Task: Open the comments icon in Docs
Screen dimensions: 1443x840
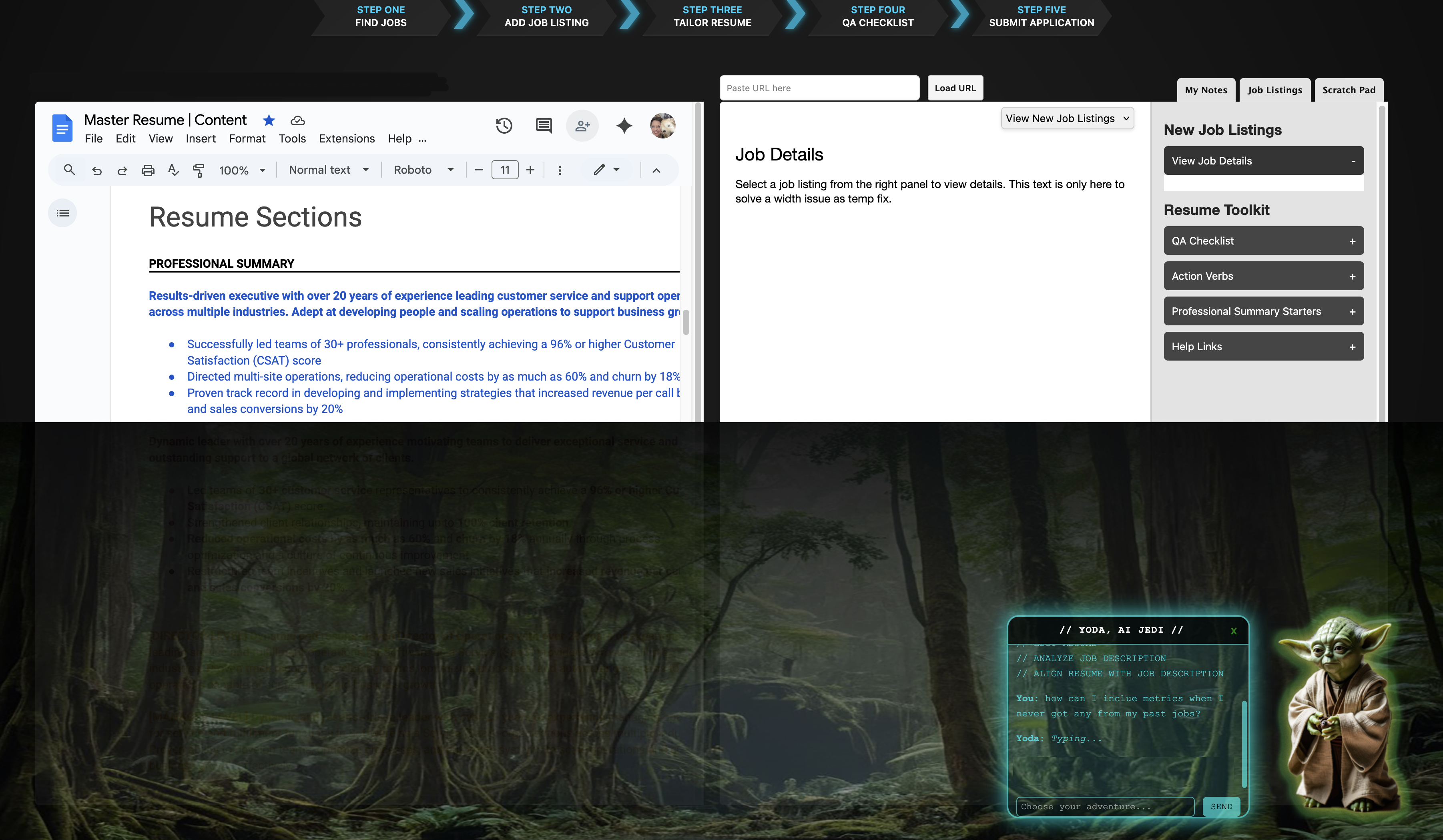Action: 544,125
